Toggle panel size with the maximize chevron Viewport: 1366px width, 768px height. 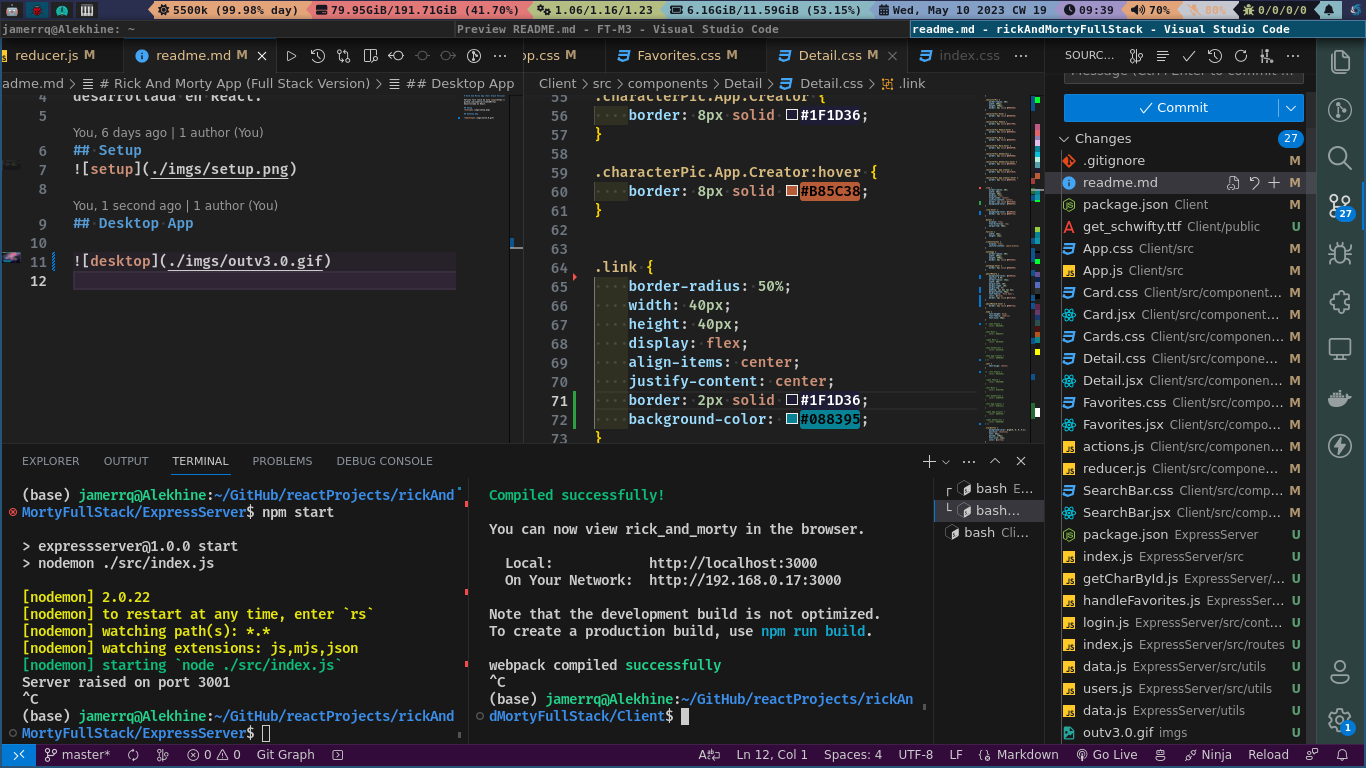pyautogui.click(x=995, y=461)
